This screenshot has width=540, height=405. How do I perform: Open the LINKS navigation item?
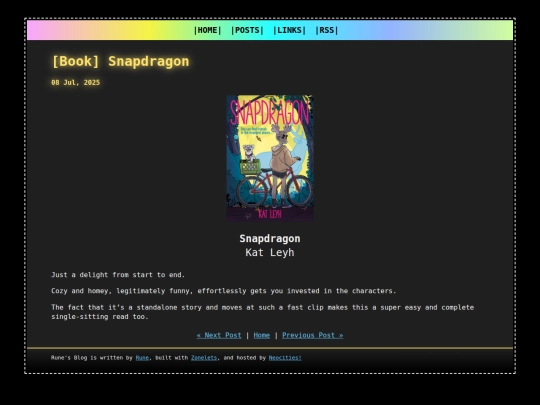pyautogui.click(x=289, y=30)
